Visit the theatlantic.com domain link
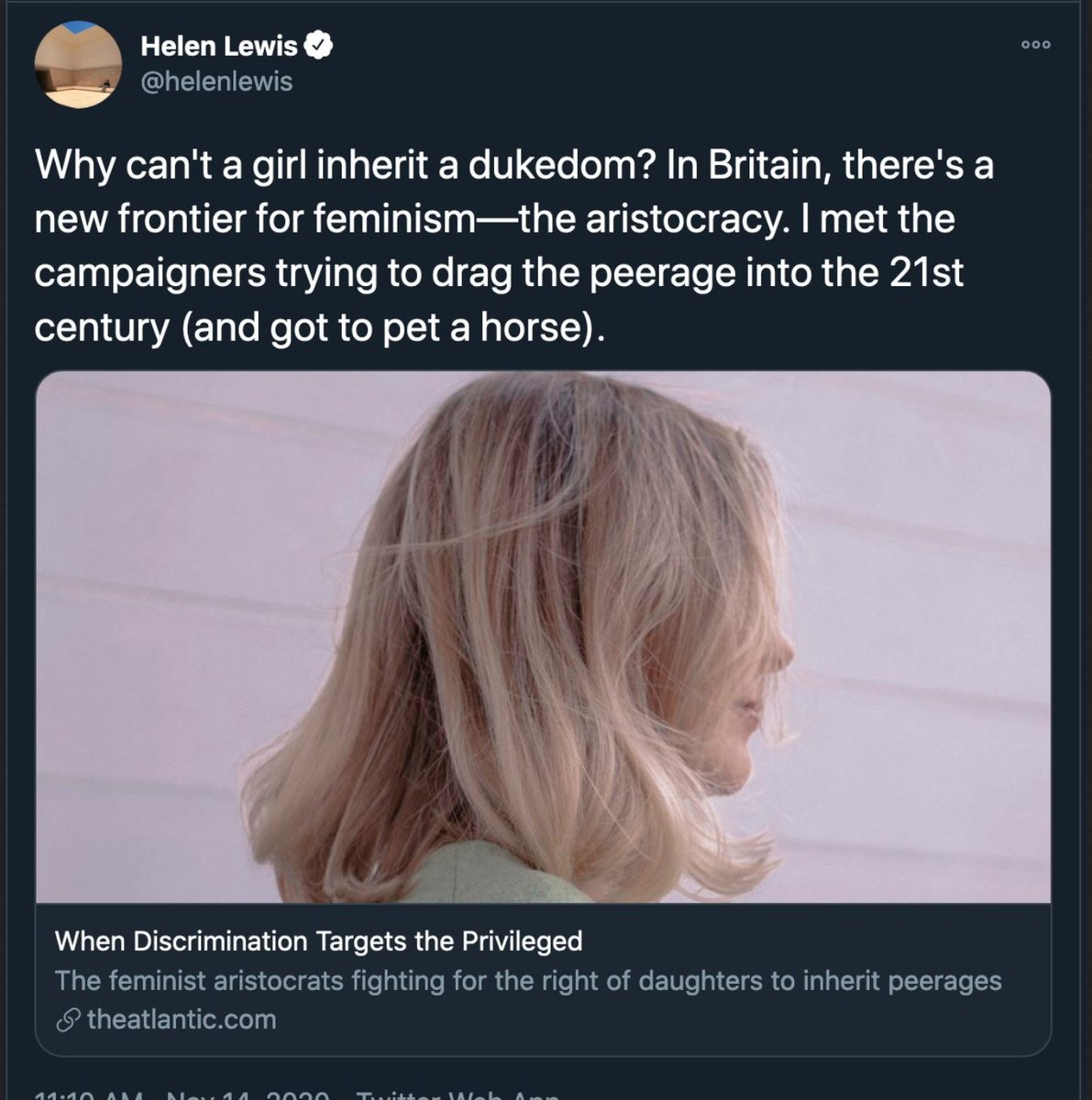1092x1100 pixels. pyautogui.click(x=181, y=1019)
